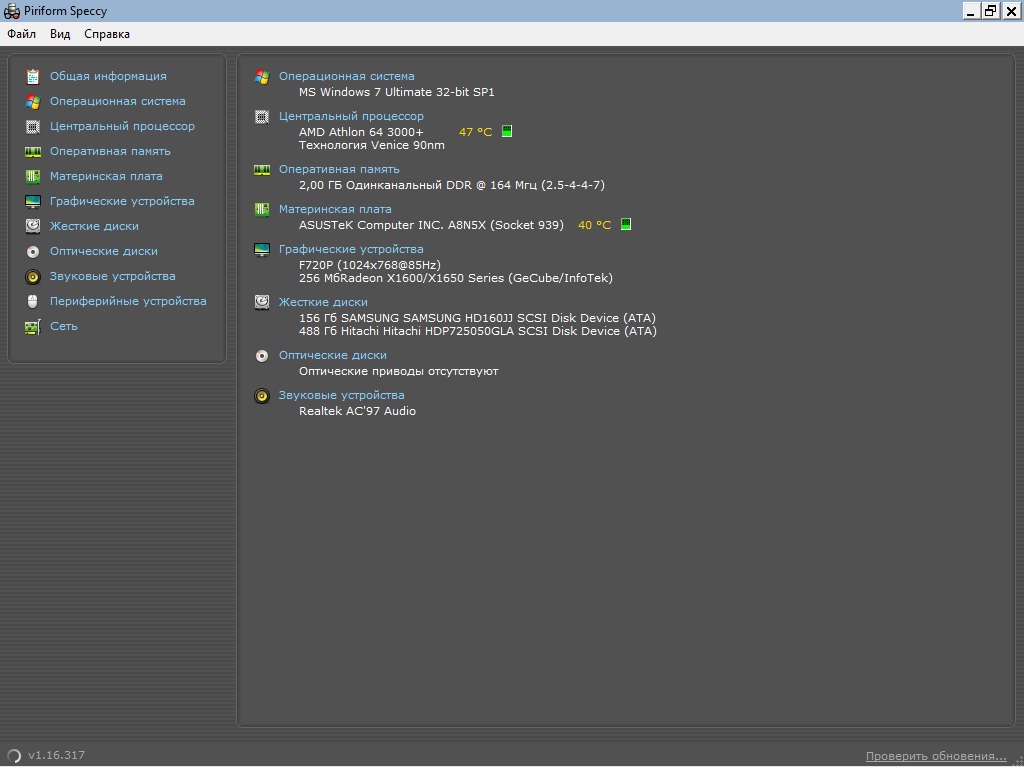Click the monitor icon in summary panel
Viewport: 1024px width, 768px height.
click(x=262, y=249)
